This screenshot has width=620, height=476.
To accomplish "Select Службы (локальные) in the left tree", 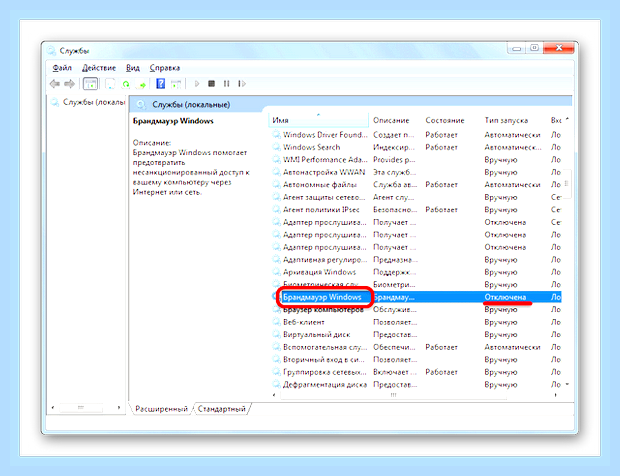I will (93, 102).
